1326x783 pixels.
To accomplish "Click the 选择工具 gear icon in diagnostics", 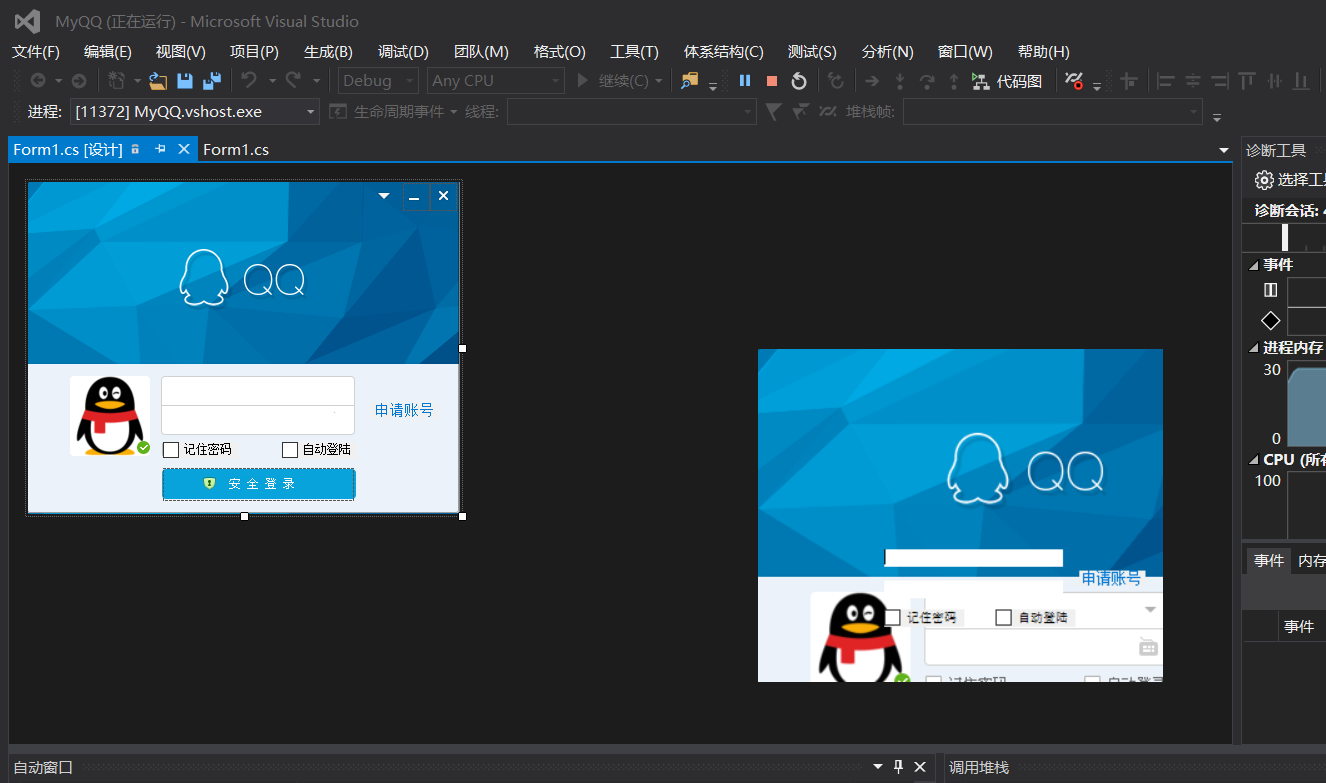I will point(1264,180).
